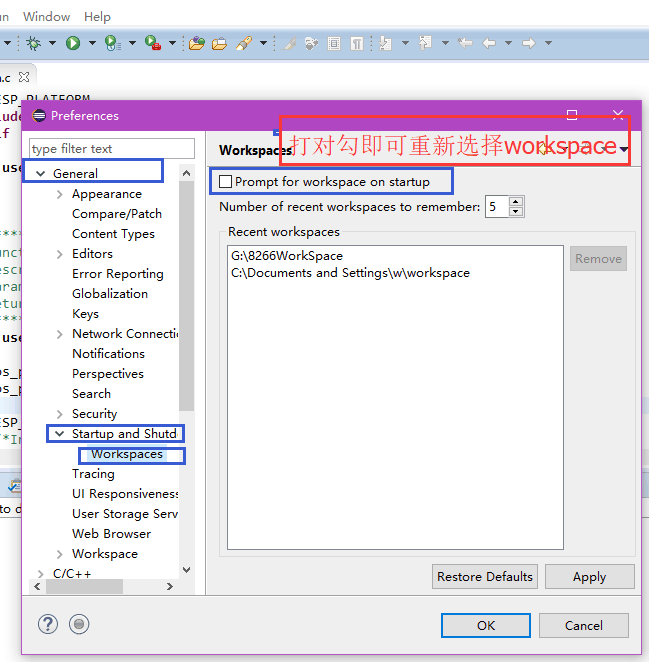Enable Prompt for workspace on startup checkbox
Screen dimensions: 649x662
point(225,182)
